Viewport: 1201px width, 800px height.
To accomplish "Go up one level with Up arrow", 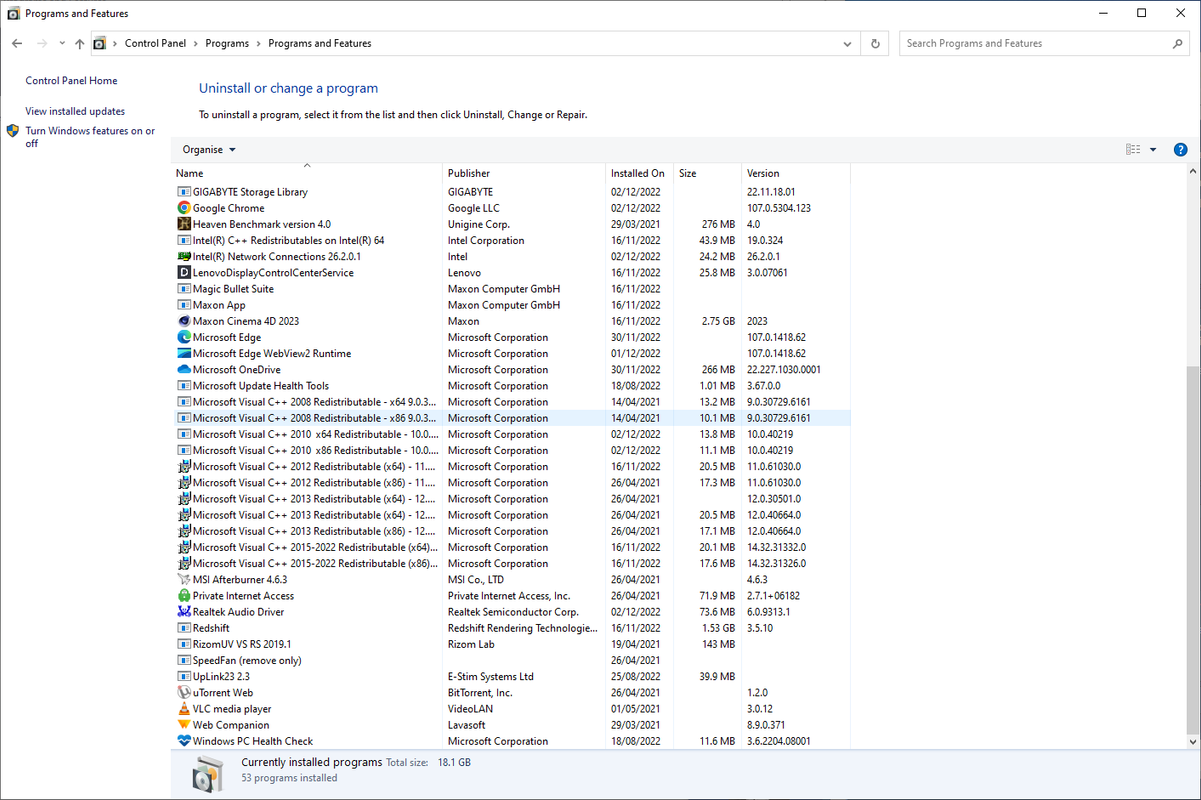I will (80, 44).
